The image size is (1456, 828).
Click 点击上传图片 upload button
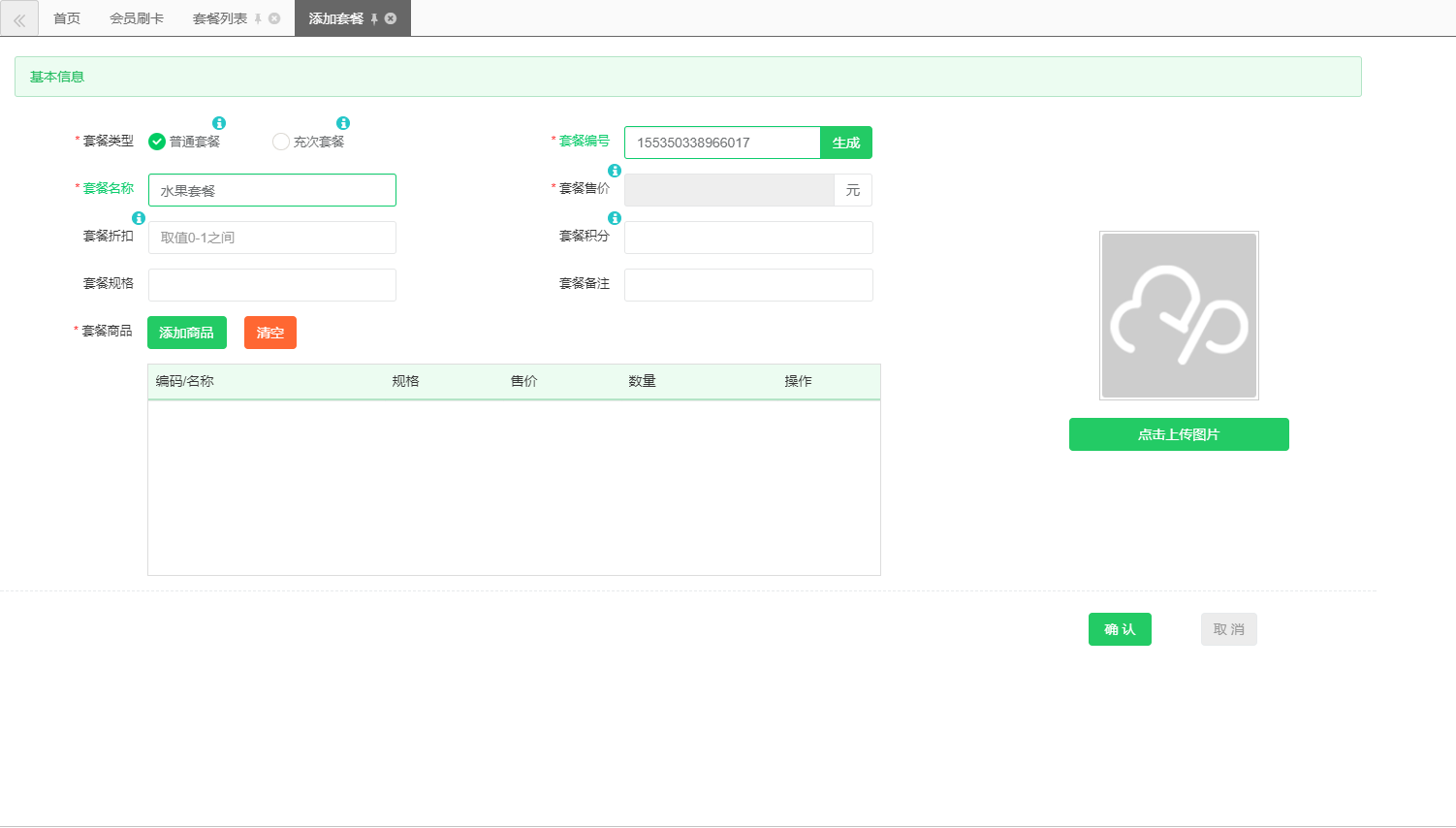click(x=1179, y=434)
